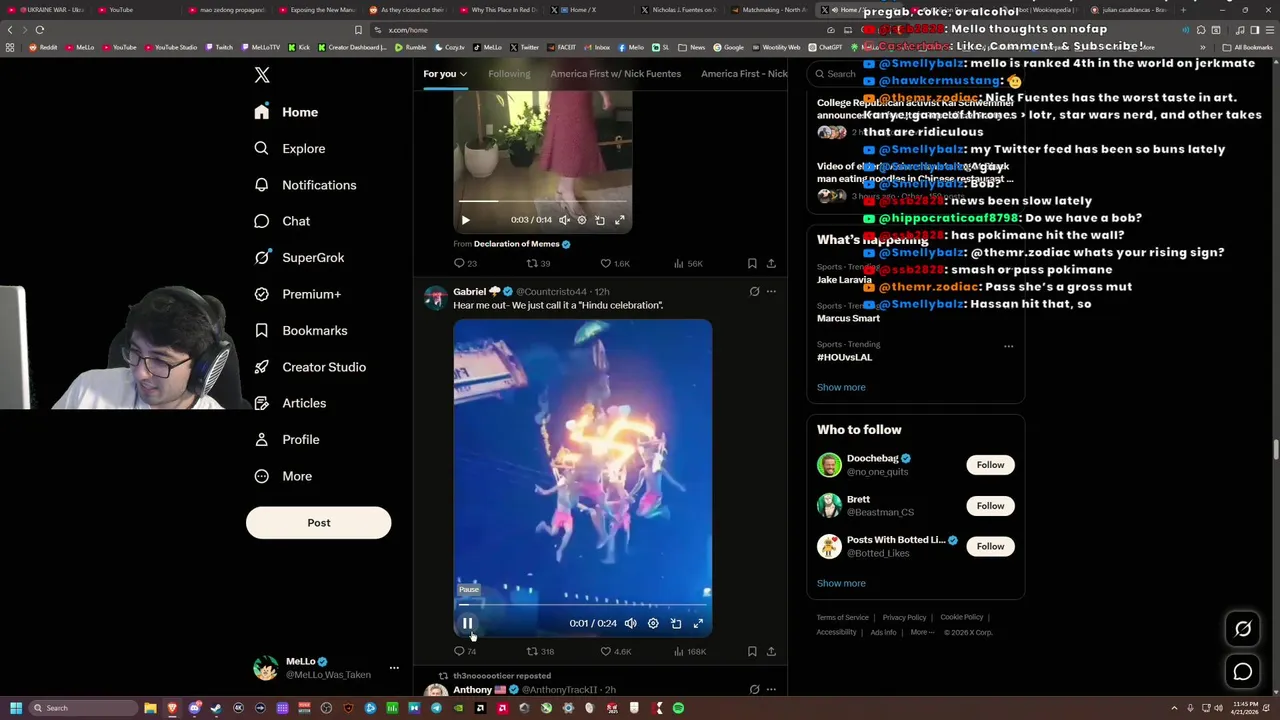The height and width of the screenshot is (720, 1280).
Task: Open the #HOUvsLAL trending topic
Action: [x=844, y=357]
